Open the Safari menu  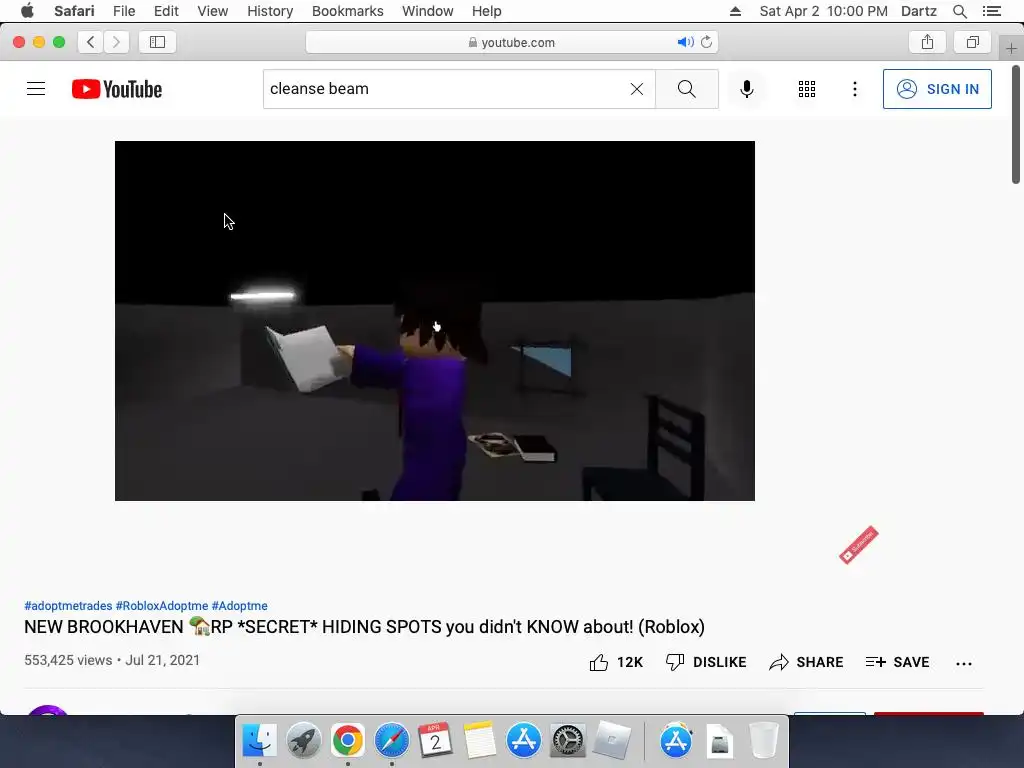click(74, 11)
